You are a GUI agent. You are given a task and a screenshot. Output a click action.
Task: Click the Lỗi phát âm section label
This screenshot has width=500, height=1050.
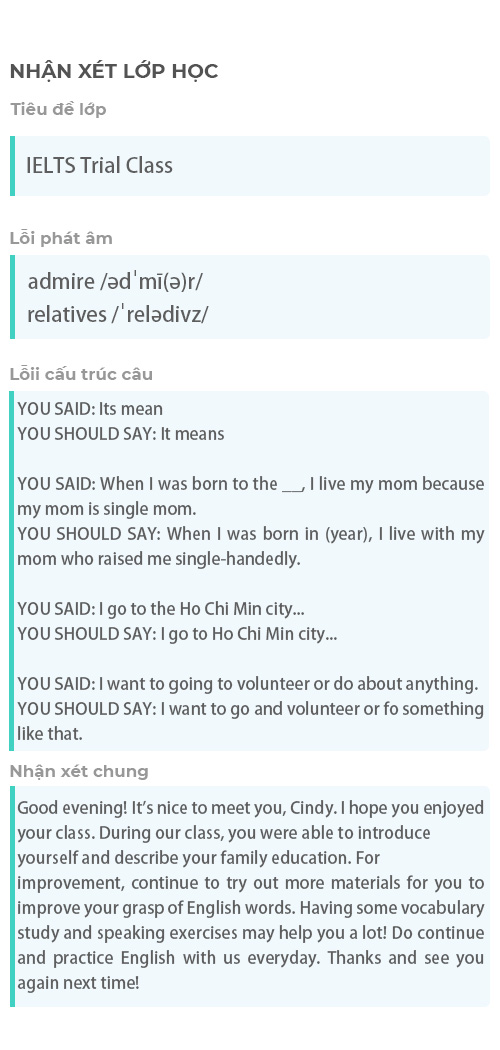[x=61, y=238]
